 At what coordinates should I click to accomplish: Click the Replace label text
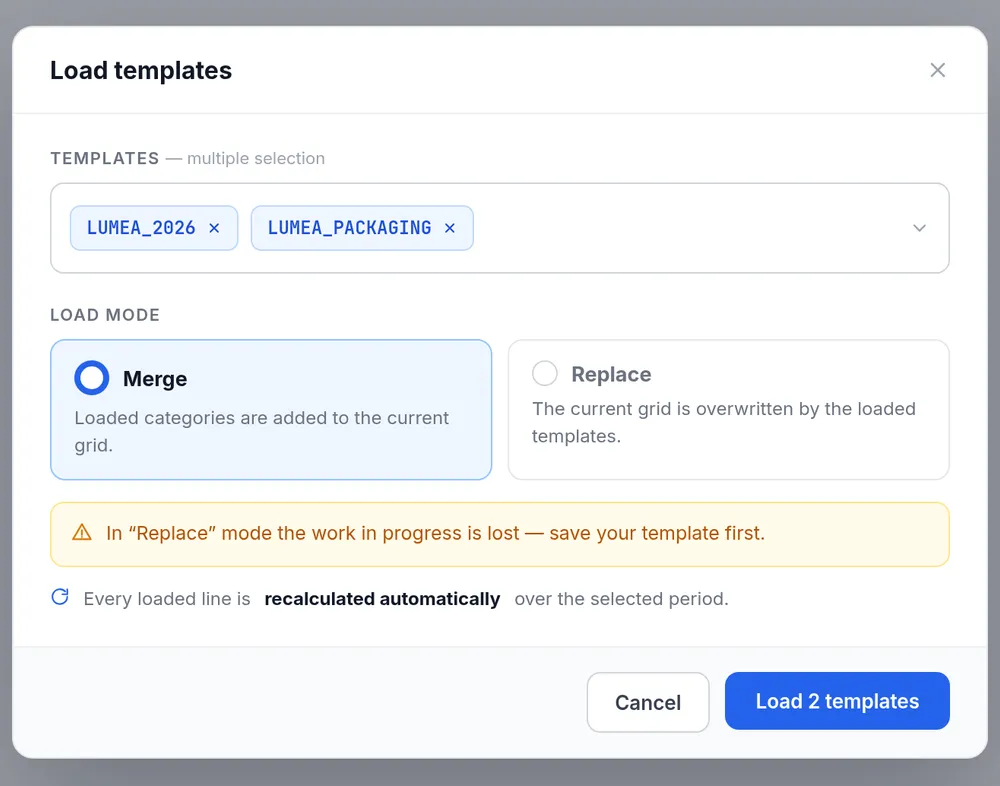click(x=611, y=374)
